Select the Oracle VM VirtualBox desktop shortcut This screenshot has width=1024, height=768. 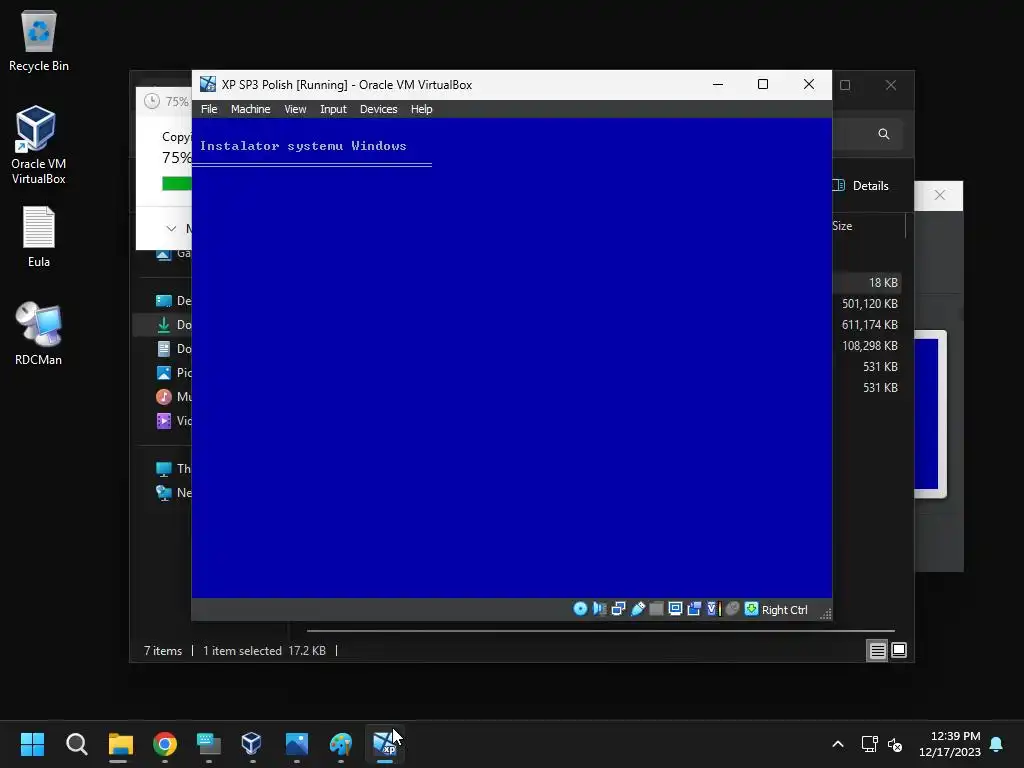pyautogui.click(x=39, y=146)
